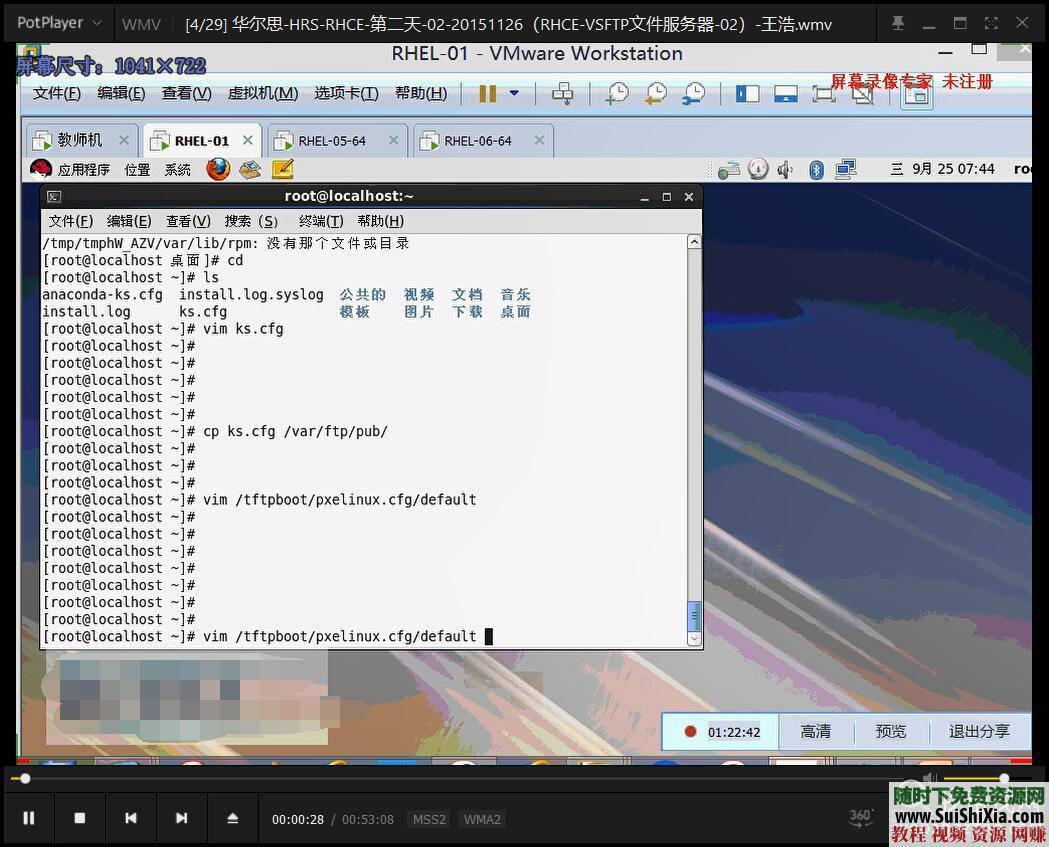This screenshot has height=847, width=1049.
Task: Skip to next file in PotPlayer
Action: pyautogui.click(x=181, y=818)
